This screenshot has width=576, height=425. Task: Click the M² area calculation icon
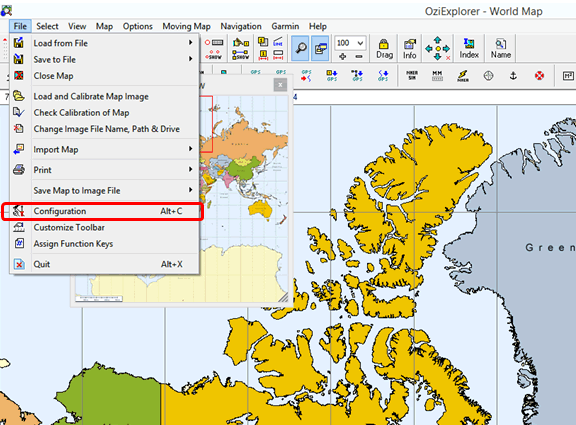568,76
